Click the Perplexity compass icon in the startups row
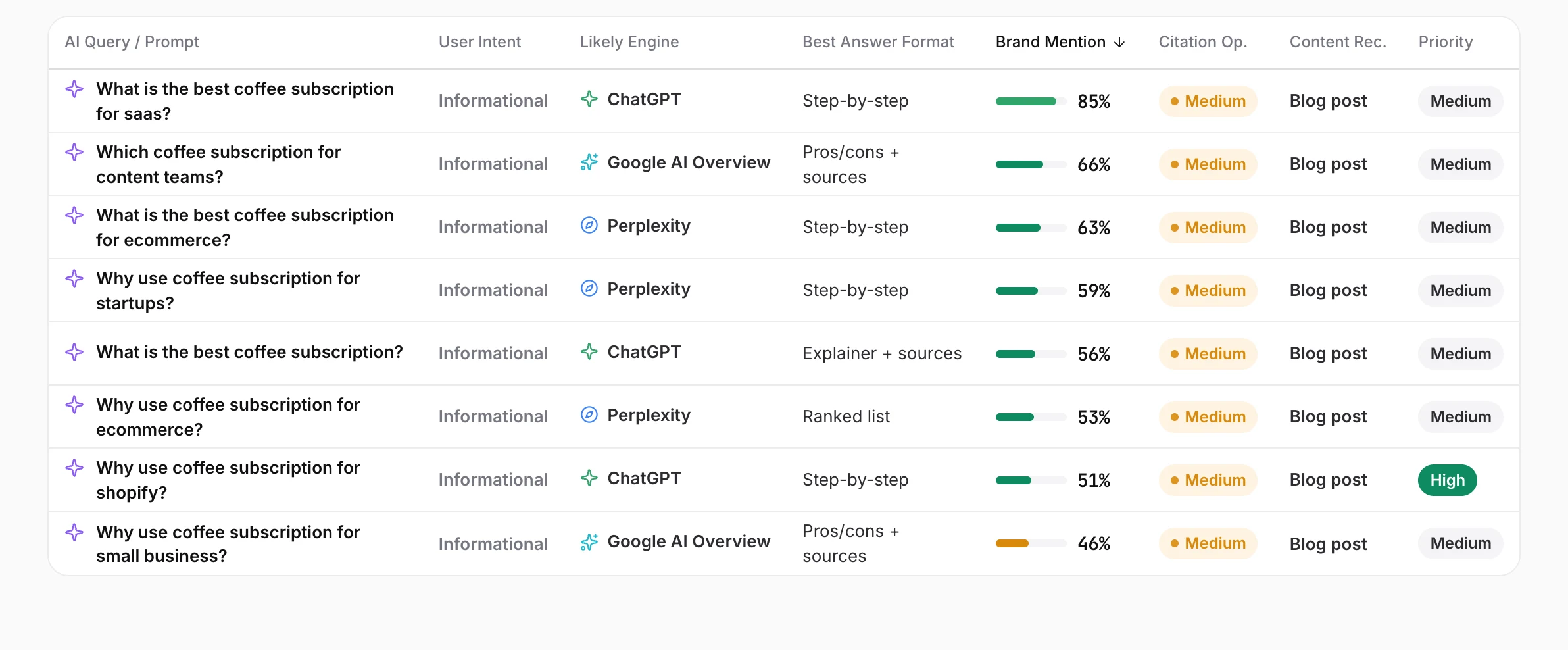The height and width of the screenshot is (650, 1568). [589, 289]
